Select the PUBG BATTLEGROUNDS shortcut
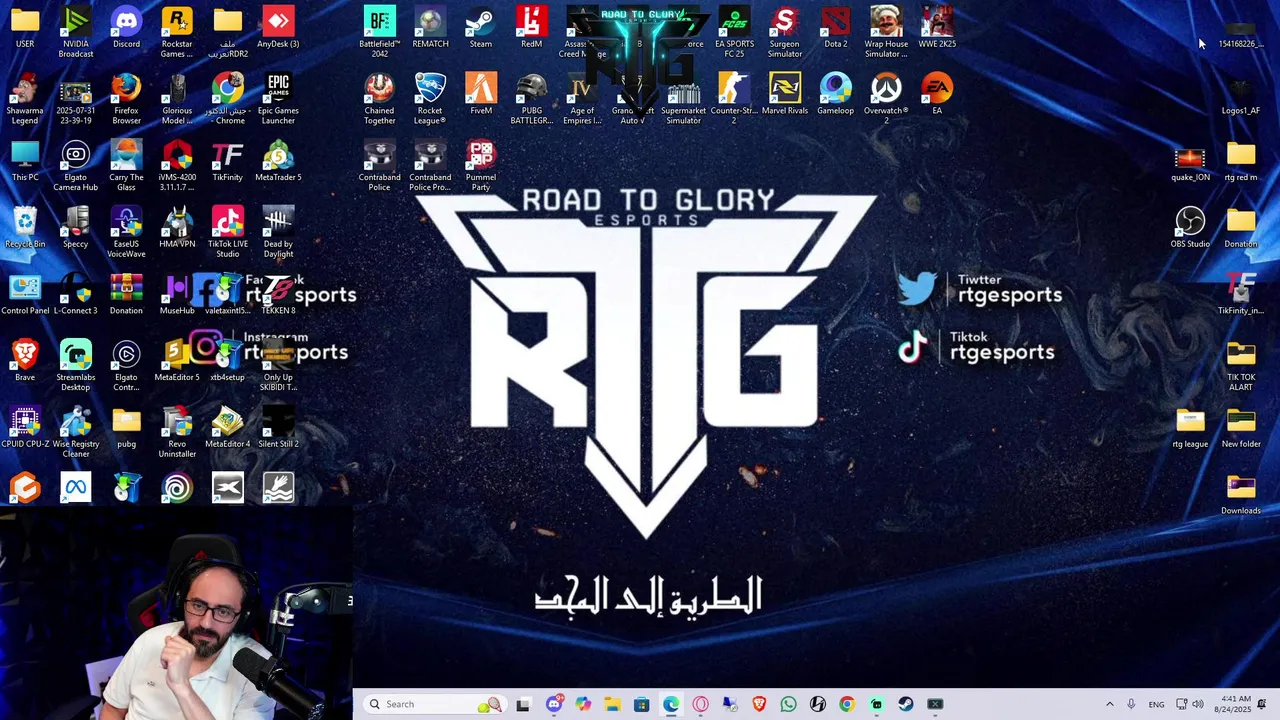1280x720 pixels. pyautogui.click(x=531, y=98)
